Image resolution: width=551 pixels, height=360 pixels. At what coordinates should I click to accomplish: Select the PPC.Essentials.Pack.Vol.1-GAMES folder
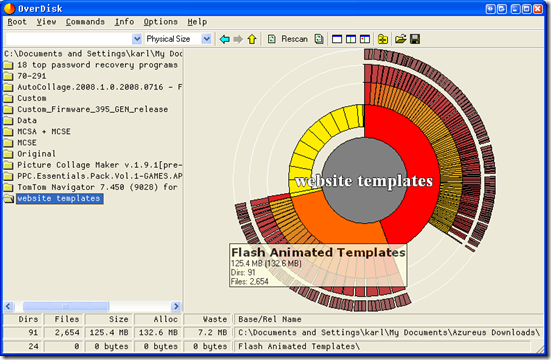coord(99,176)
